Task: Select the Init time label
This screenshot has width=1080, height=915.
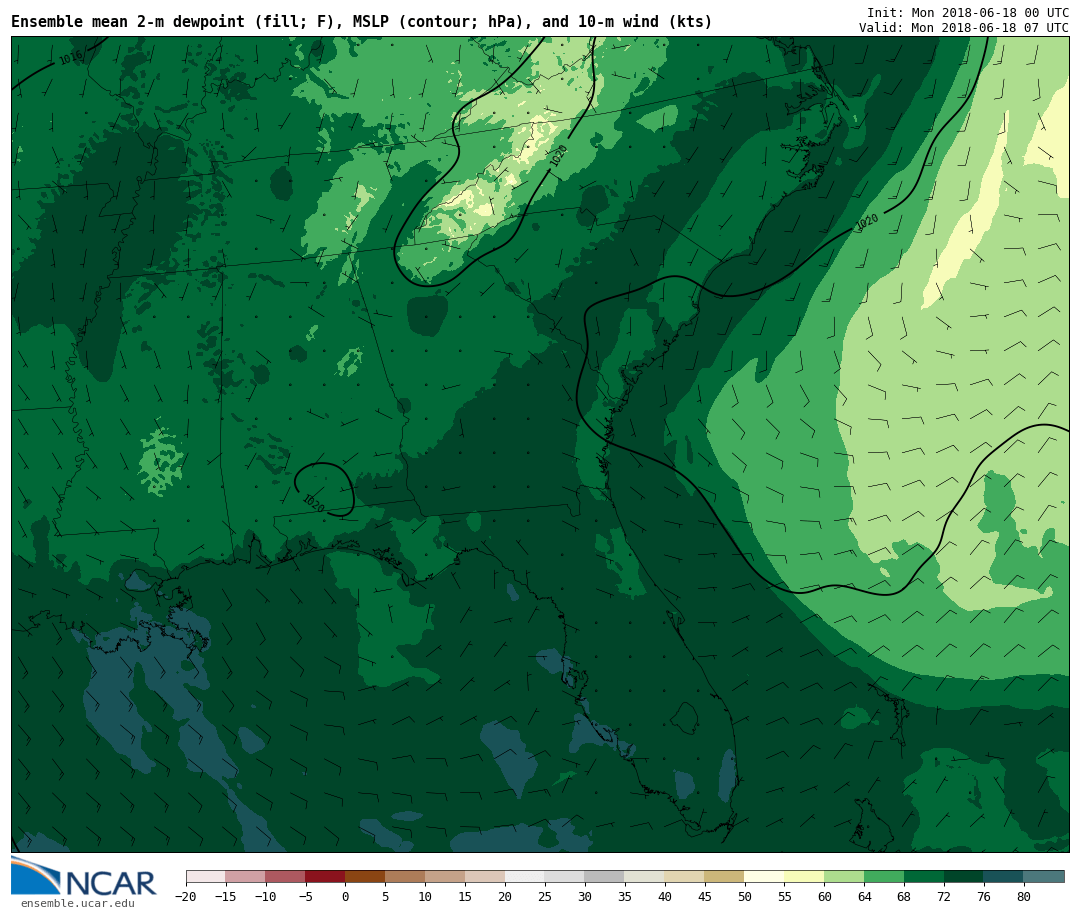Action: [967, 13]
